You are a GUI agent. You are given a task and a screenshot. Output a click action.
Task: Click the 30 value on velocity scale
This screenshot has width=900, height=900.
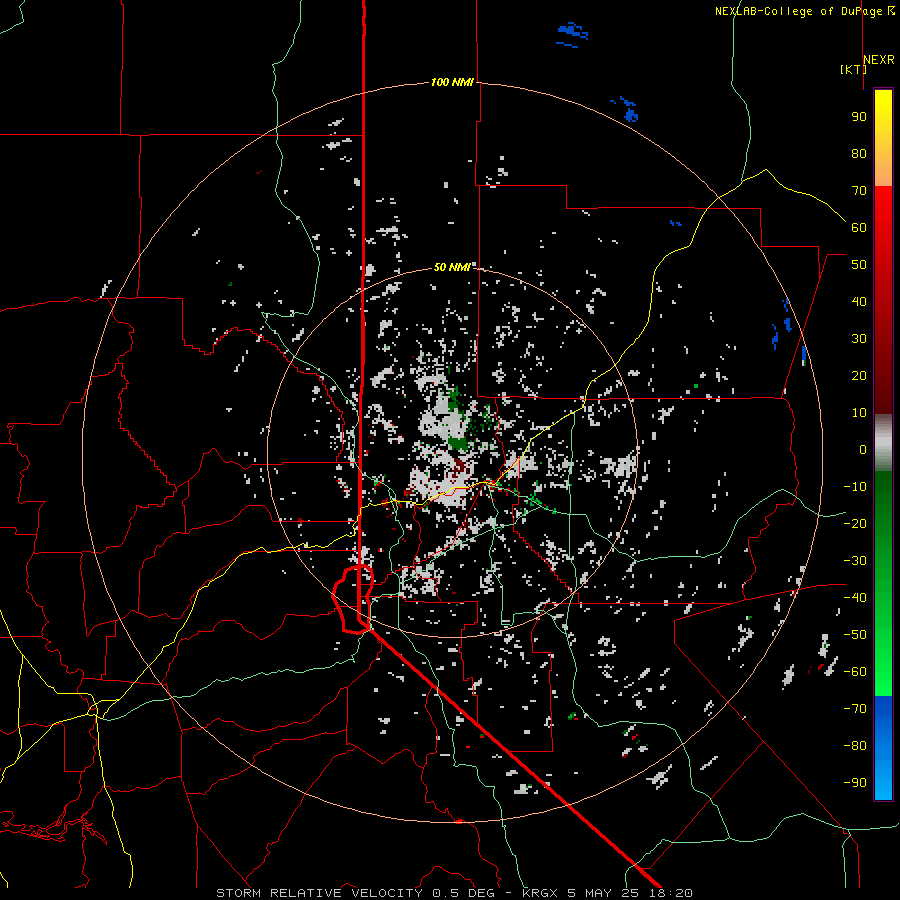tap(859, 339)
